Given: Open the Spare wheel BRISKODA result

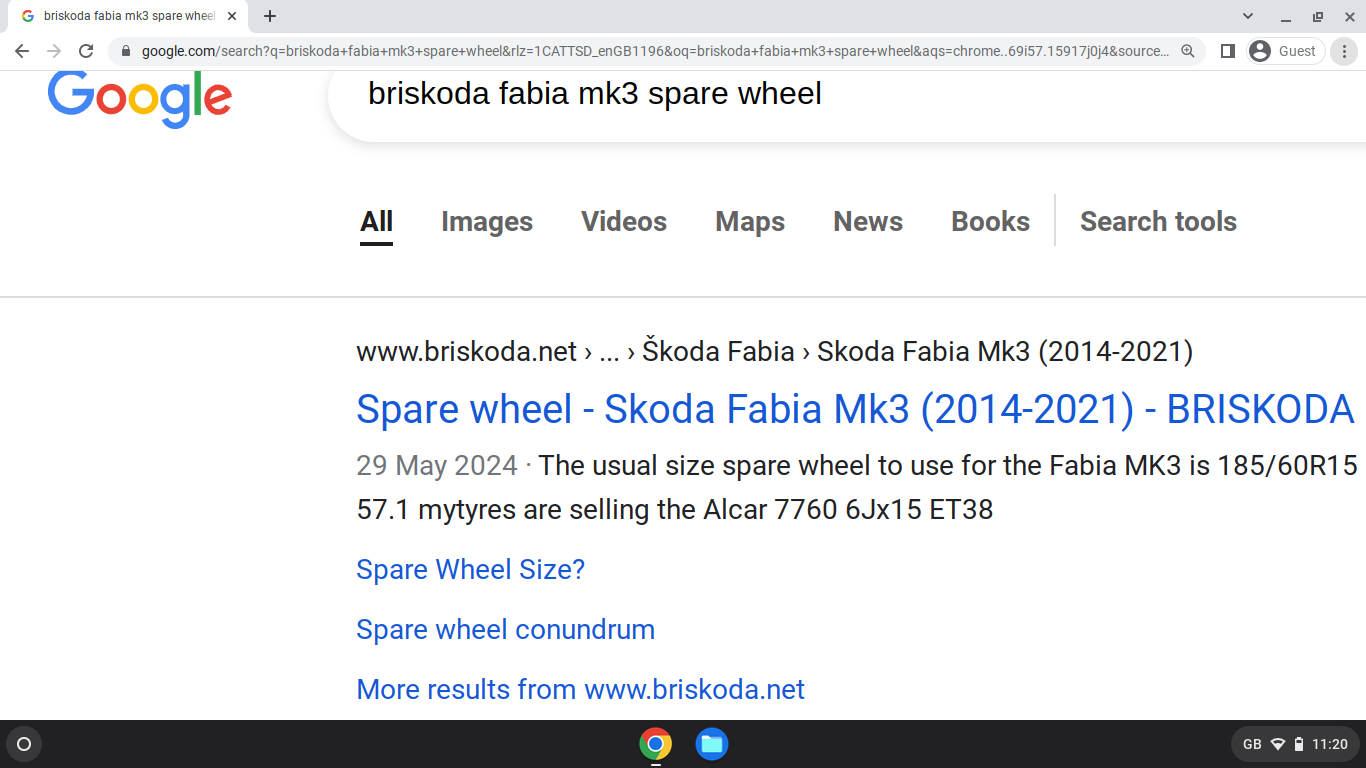Looking at the screenshot, I should click(854, 409).
